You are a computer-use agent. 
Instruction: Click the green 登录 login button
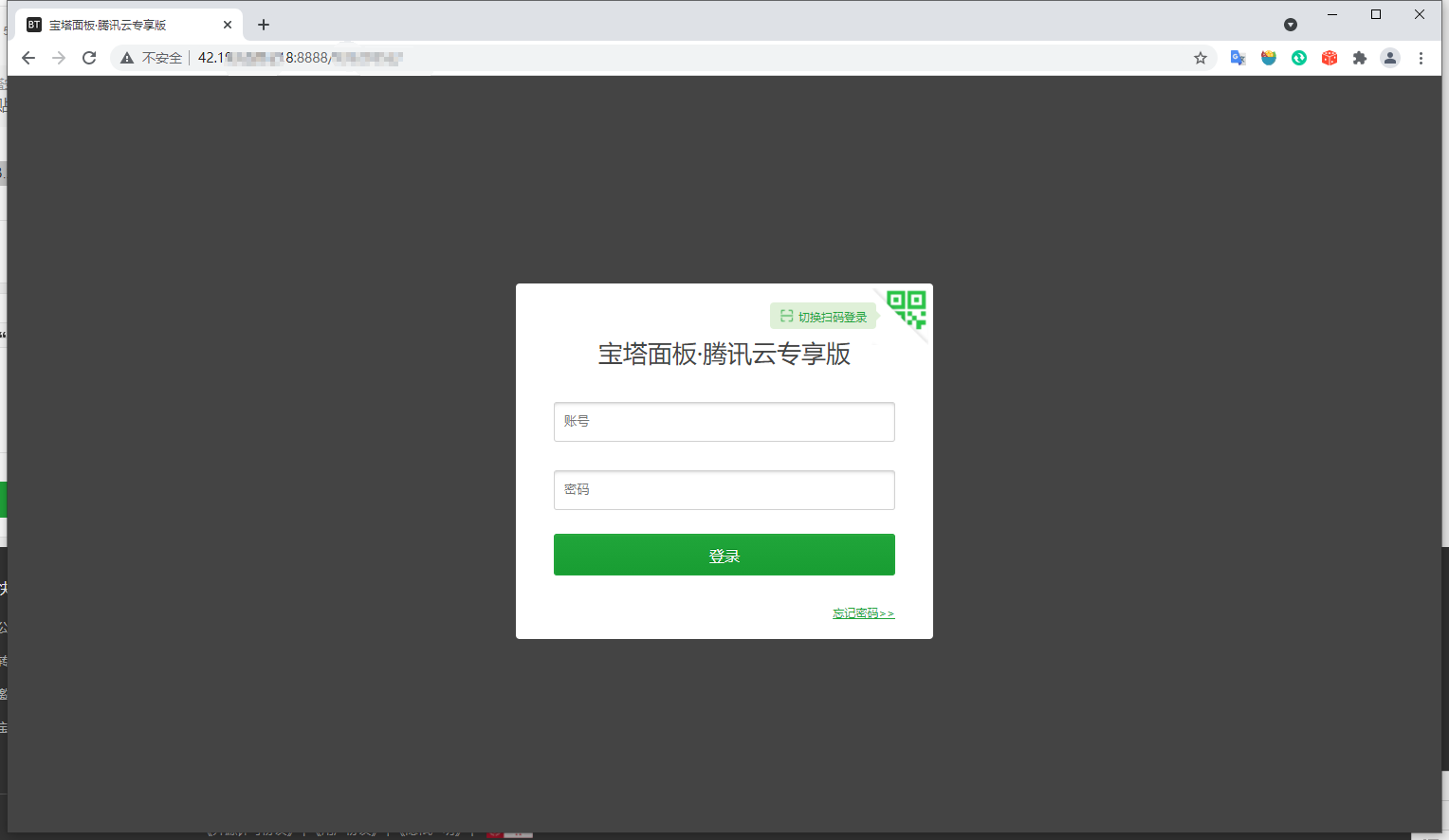[724, 555]
